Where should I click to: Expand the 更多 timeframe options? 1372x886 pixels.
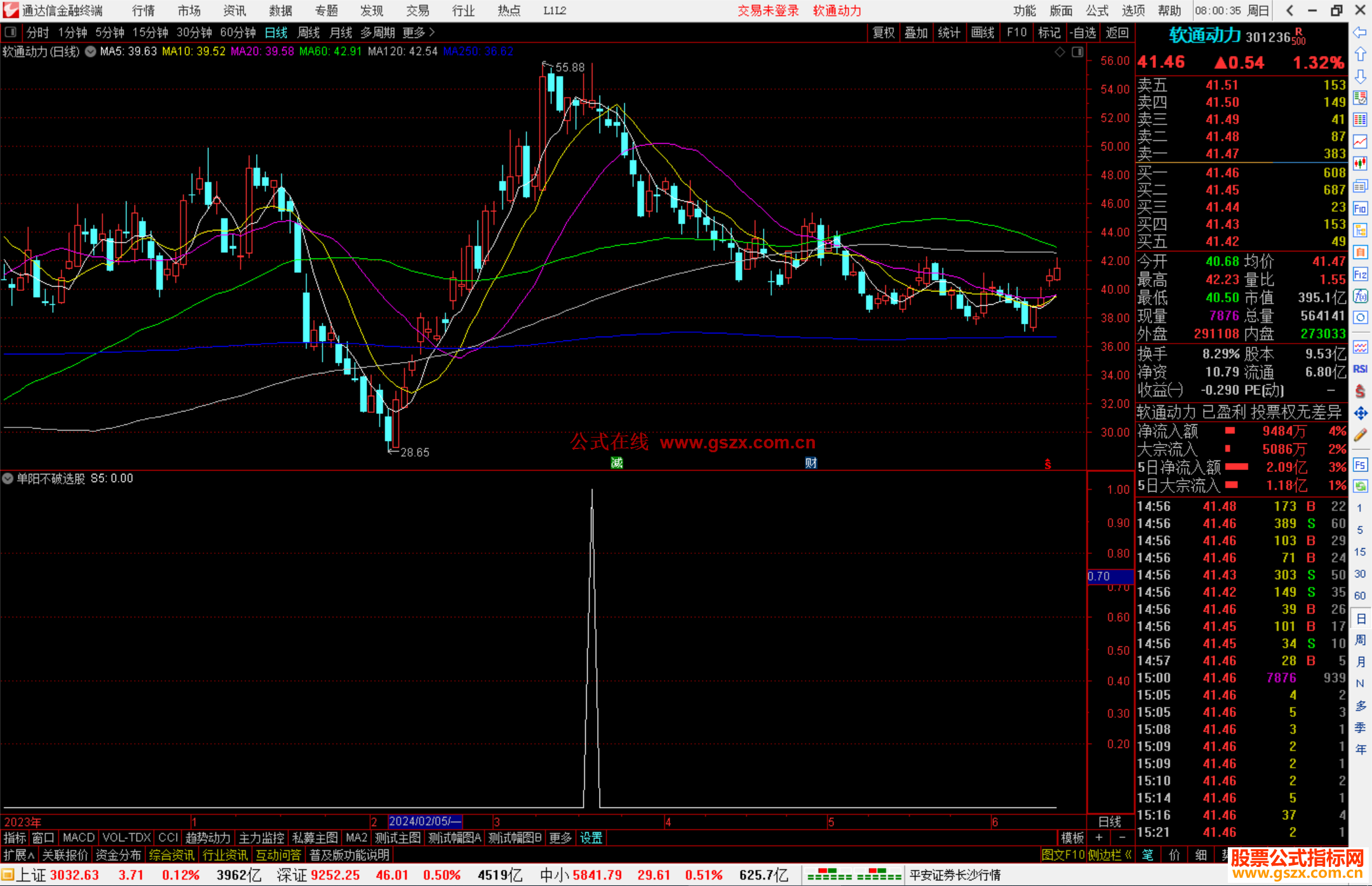point(418,32)
